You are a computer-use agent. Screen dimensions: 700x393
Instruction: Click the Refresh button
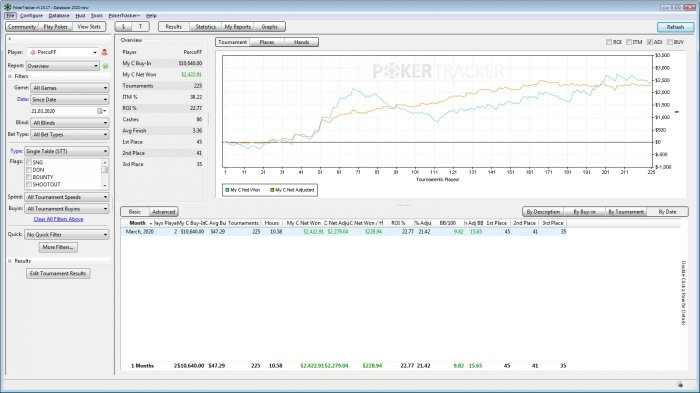coord(675,27)
